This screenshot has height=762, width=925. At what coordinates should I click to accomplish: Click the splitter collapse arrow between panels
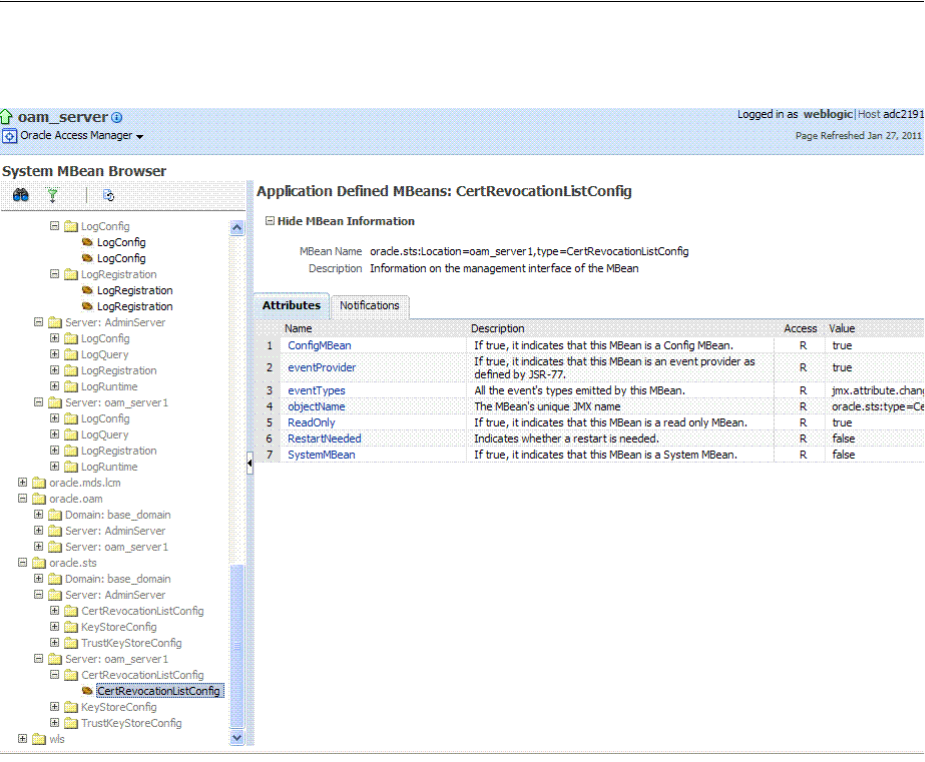point(250,464)
